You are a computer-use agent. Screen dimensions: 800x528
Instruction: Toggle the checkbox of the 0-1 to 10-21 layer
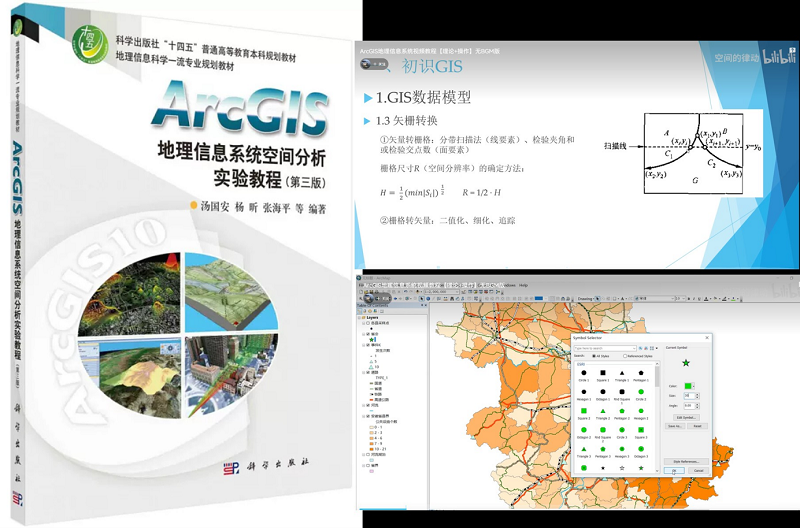click(368, 416)
